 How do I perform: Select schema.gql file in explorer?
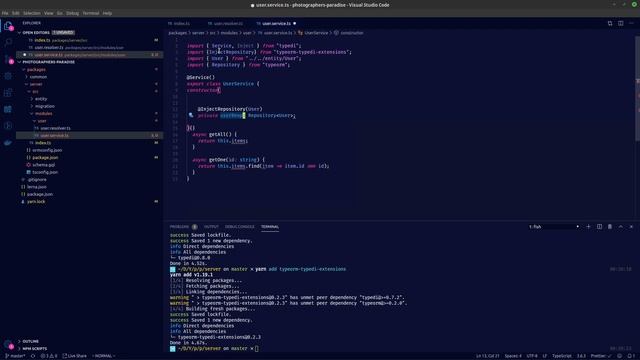tap(44, 165)
